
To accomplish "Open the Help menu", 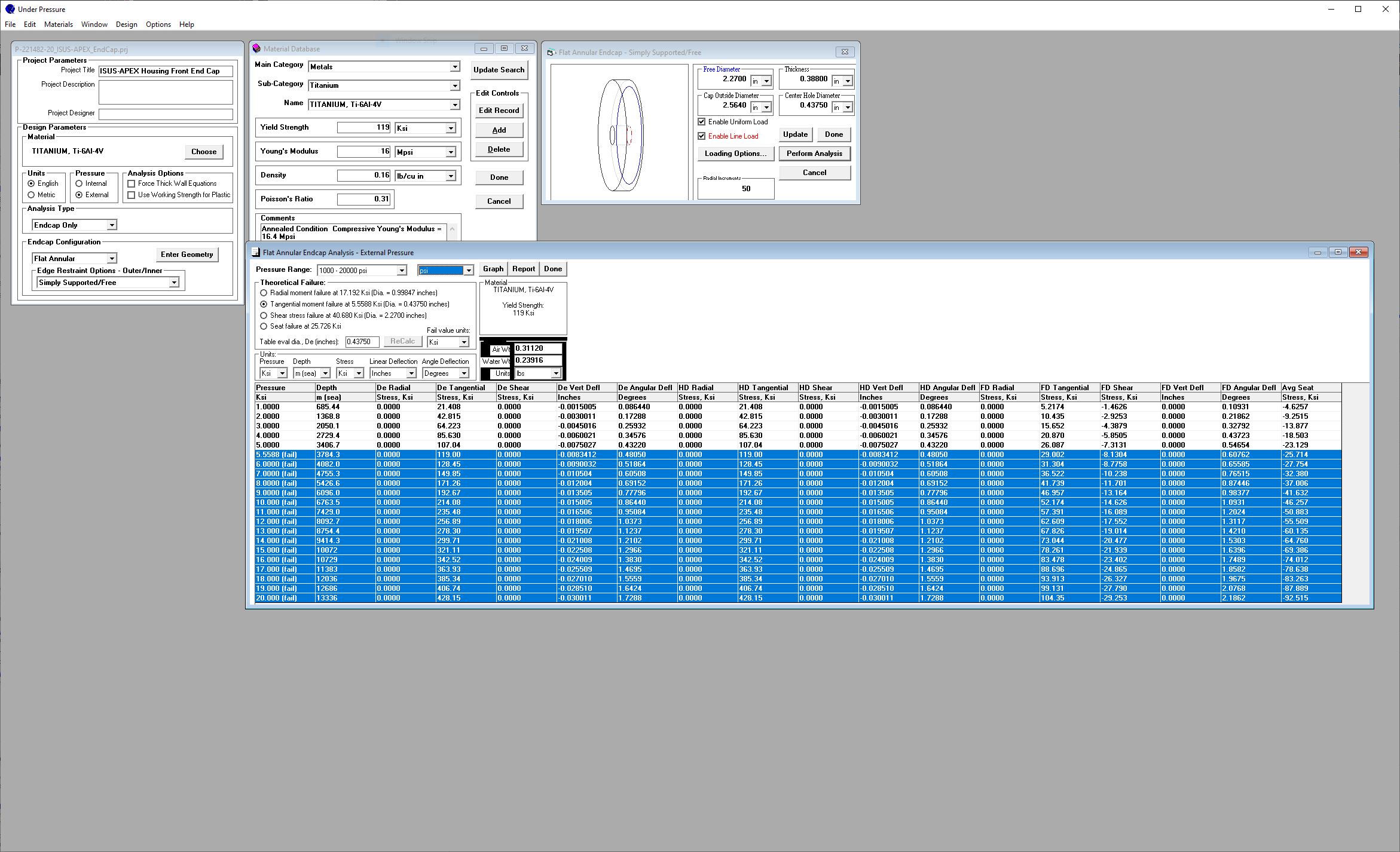I will (x=187, y=24).
